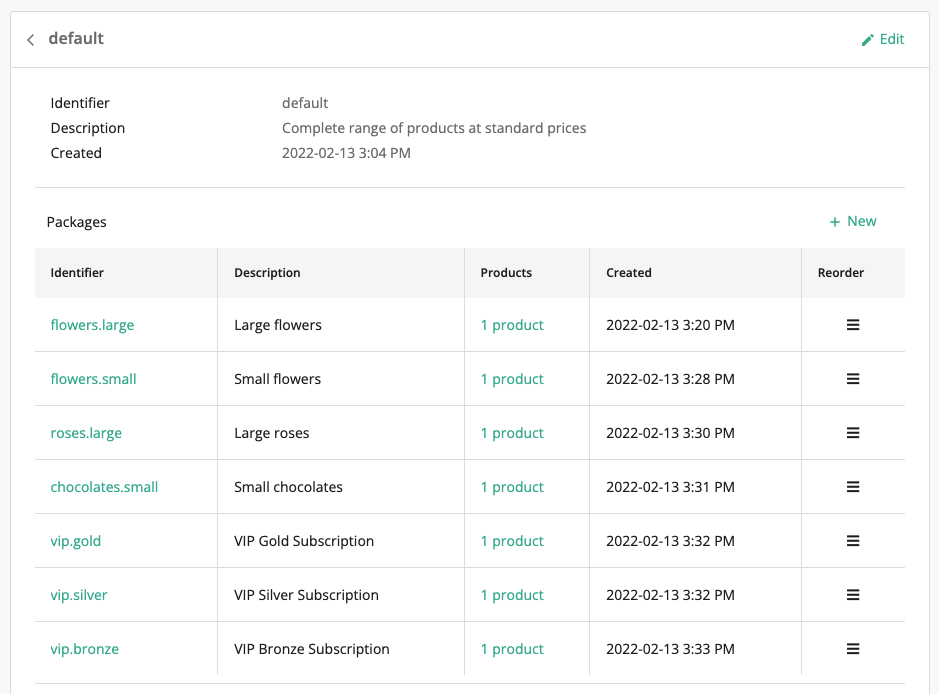Click the Identifier column header
This screenshot has width=939, height=694.
77,273
